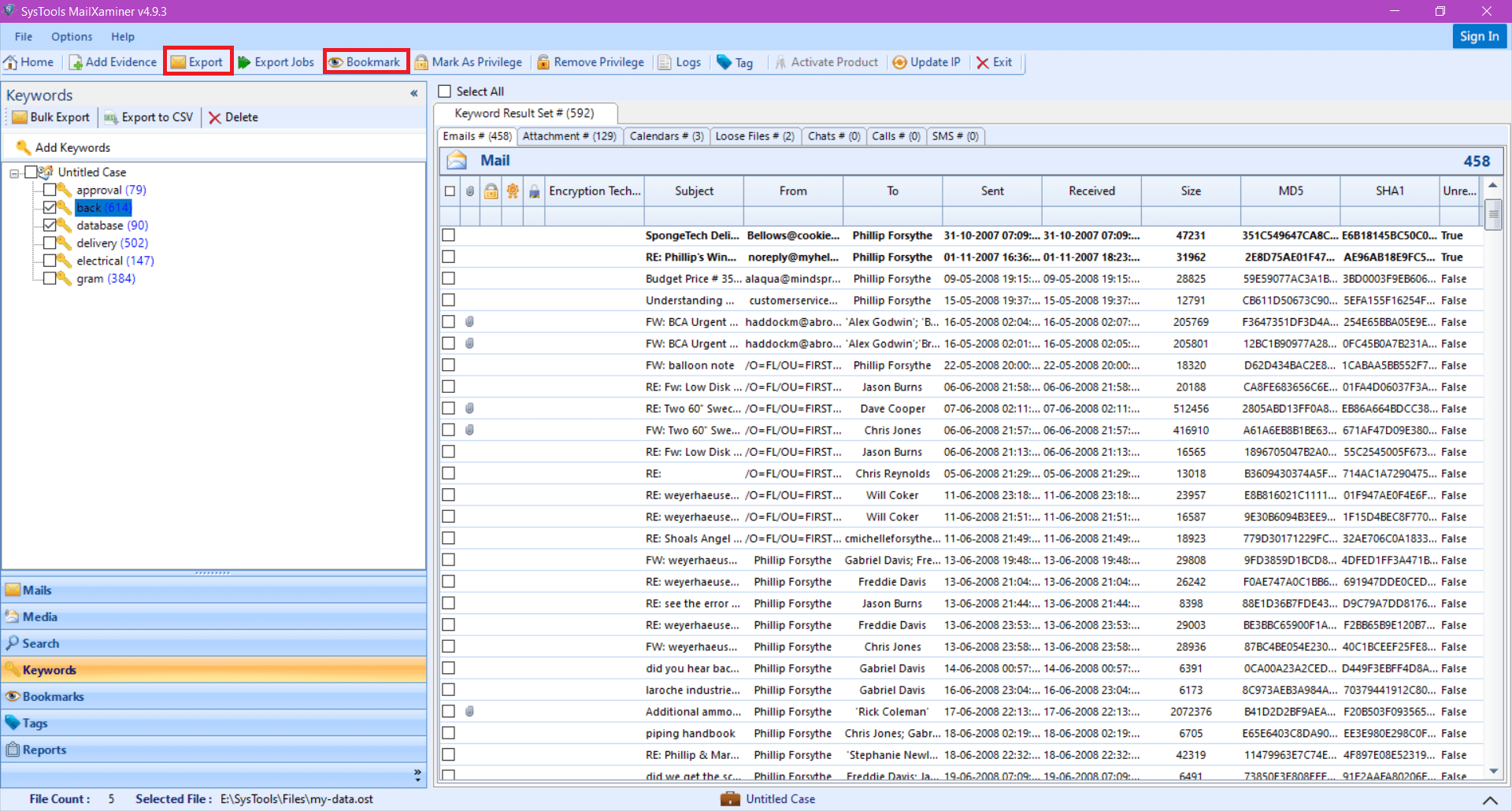The image size is (1512, 811).
Task: Open email 'piping handbook' row
Action: pyautogui.click(x=962, y=733)
